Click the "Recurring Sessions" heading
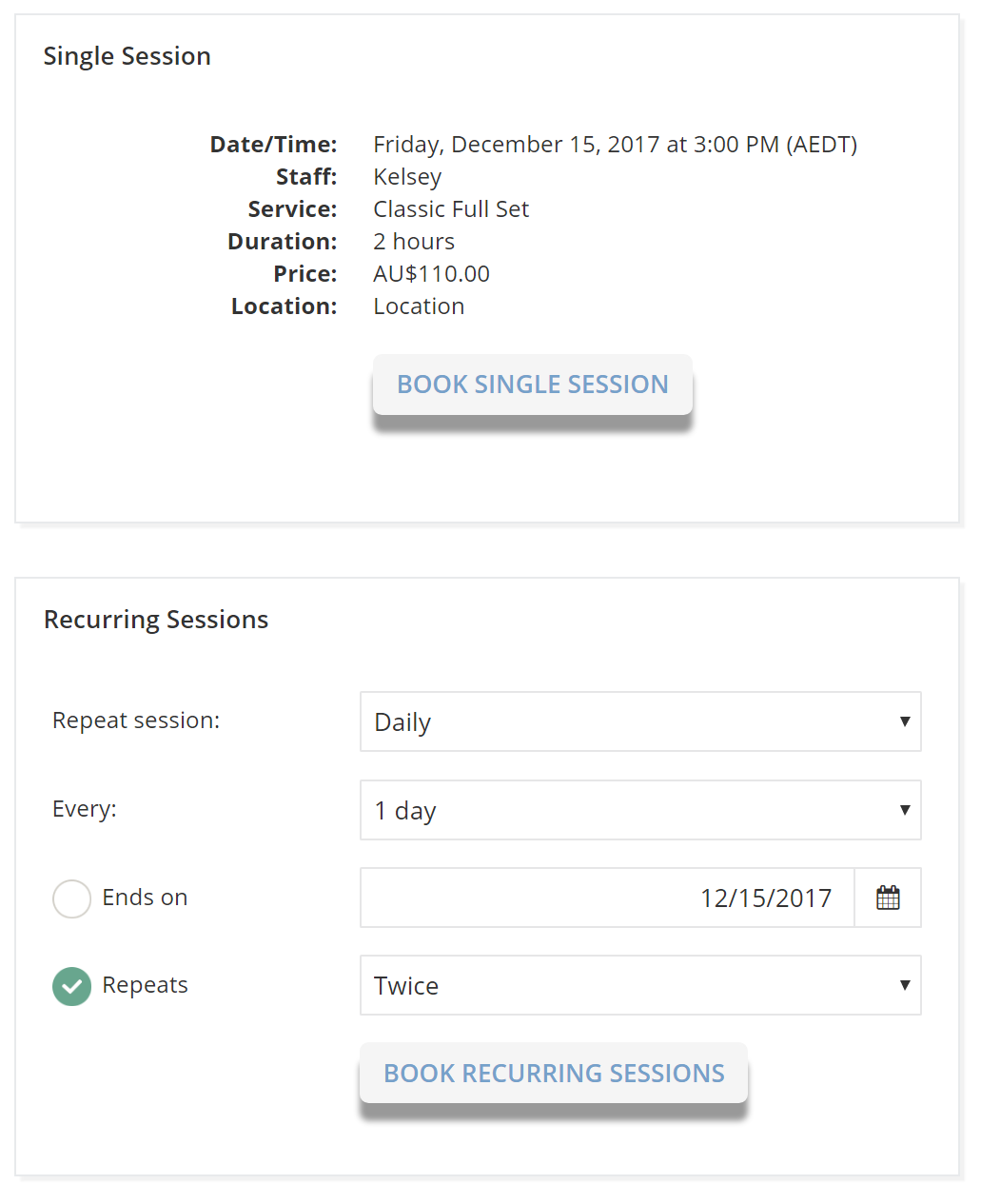 [x=156, y=620]
